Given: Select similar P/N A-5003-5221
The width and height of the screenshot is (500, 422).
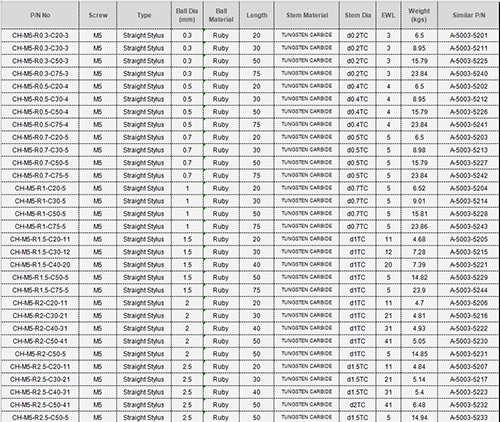Looking at the screenshot, I should pos(469,265).
